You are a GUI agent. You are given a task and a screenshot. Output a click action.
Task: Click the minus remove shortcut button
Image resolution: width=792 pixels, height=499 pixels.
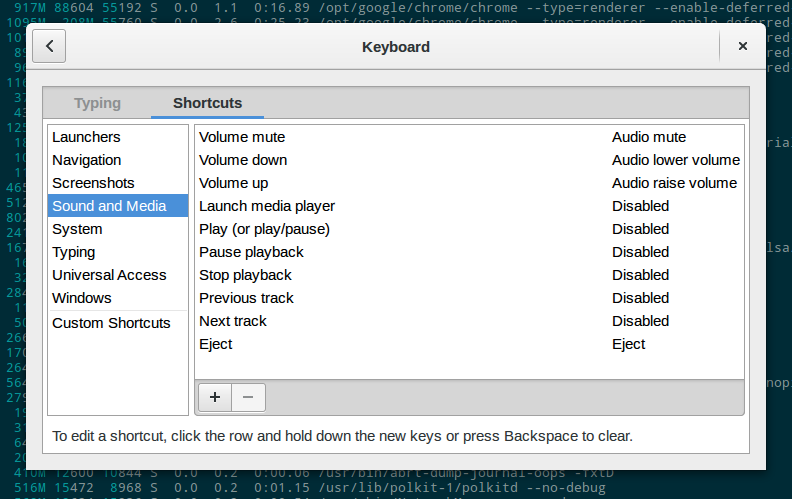click(248, 397)
